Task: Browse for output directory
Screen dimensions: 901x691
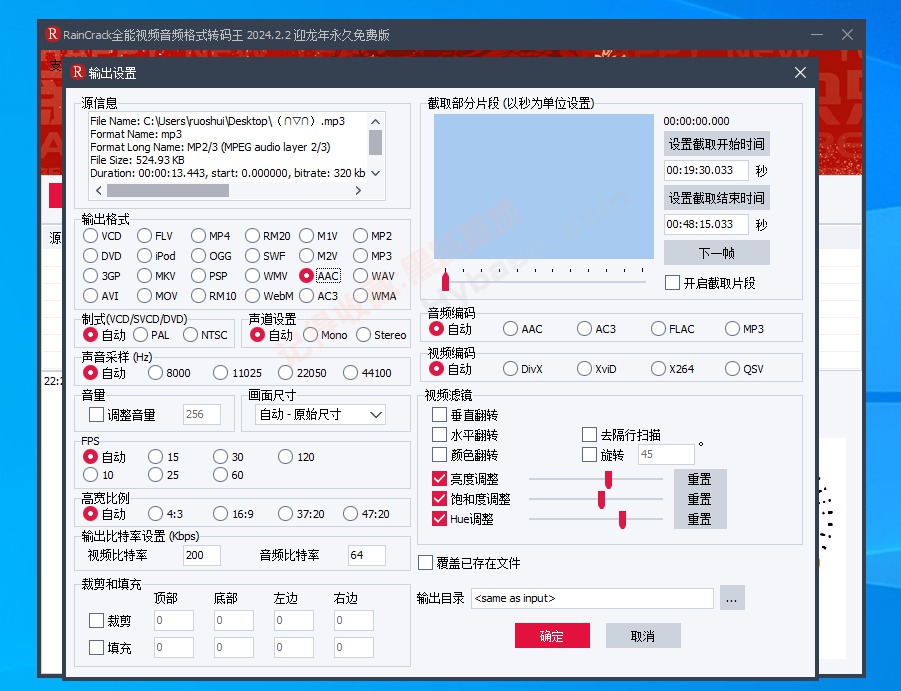Action: 731,598
